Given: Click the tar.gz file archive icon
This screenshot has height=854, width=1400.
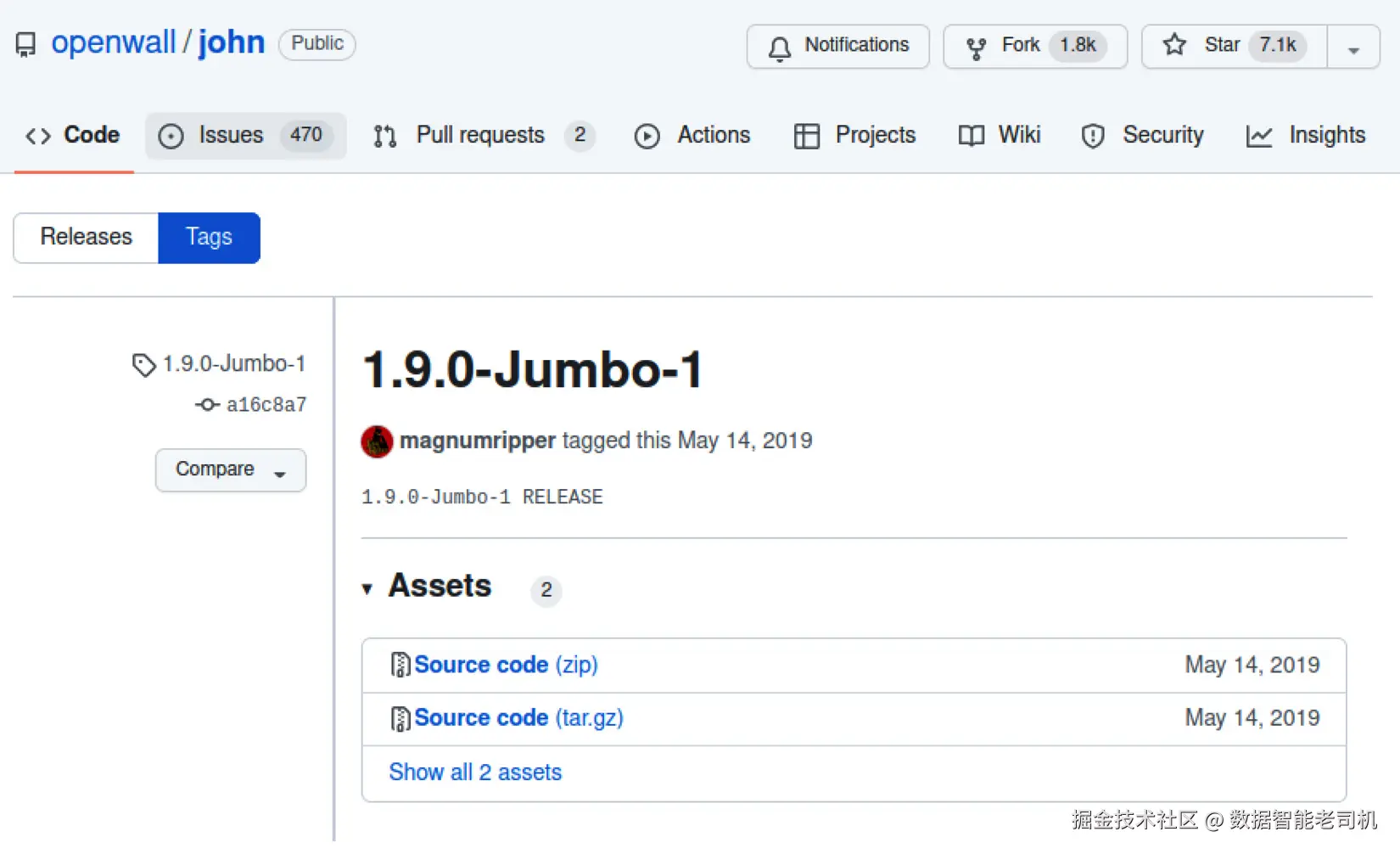Looking at the screenshot, I should coord(400,718).
